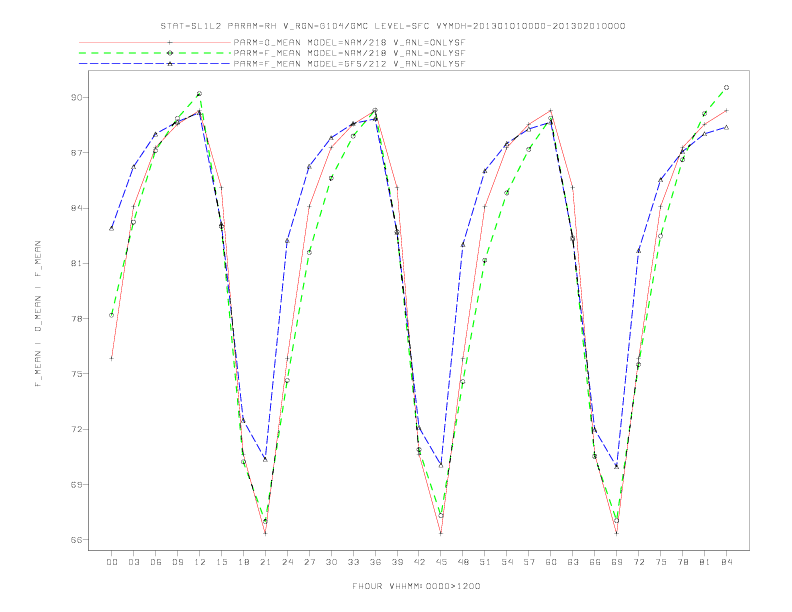Click x-axis forecast hour label 63
The image size is (792, 612).
pyautogui.click(x=573, y=562)
